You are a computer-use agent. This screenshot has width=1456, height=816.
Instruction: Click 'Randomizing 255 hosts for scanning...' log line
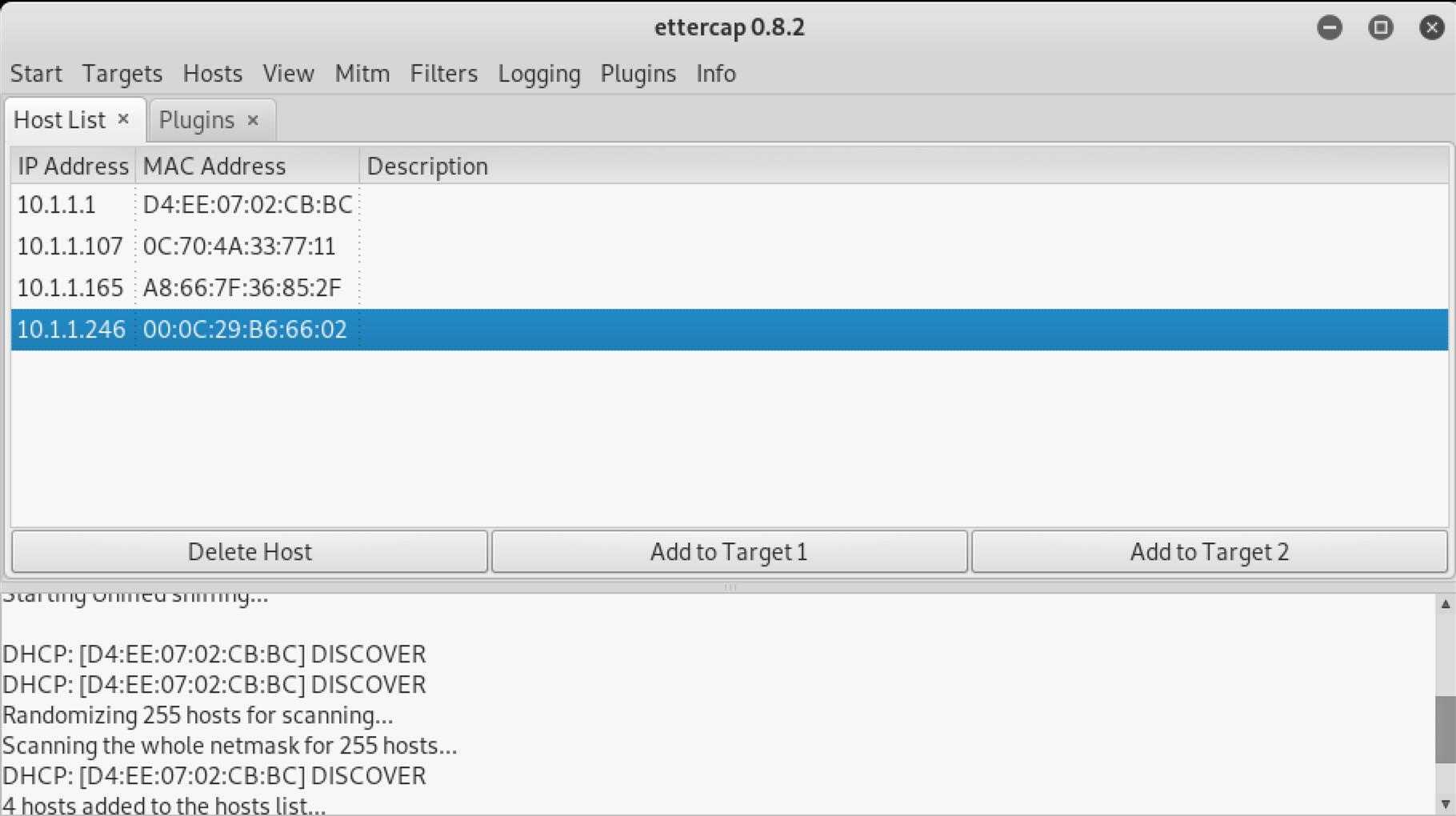point(198,715)
